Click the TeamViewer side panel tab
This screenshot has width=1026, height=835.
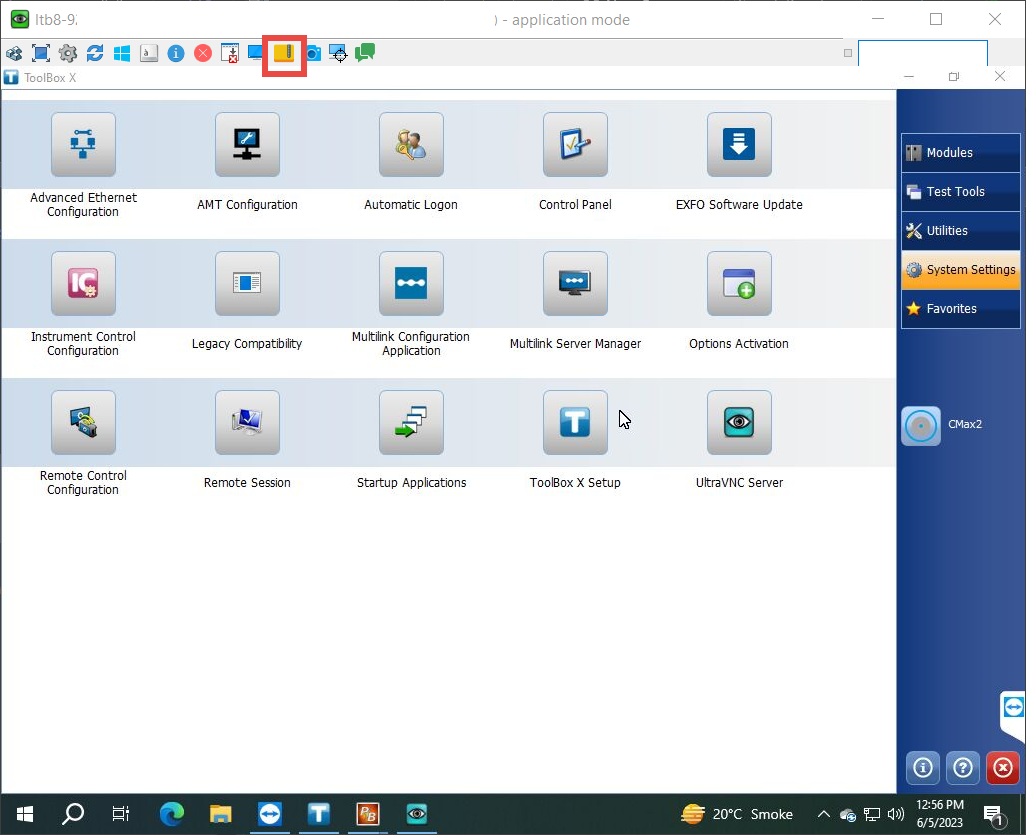pos(1013,715)
